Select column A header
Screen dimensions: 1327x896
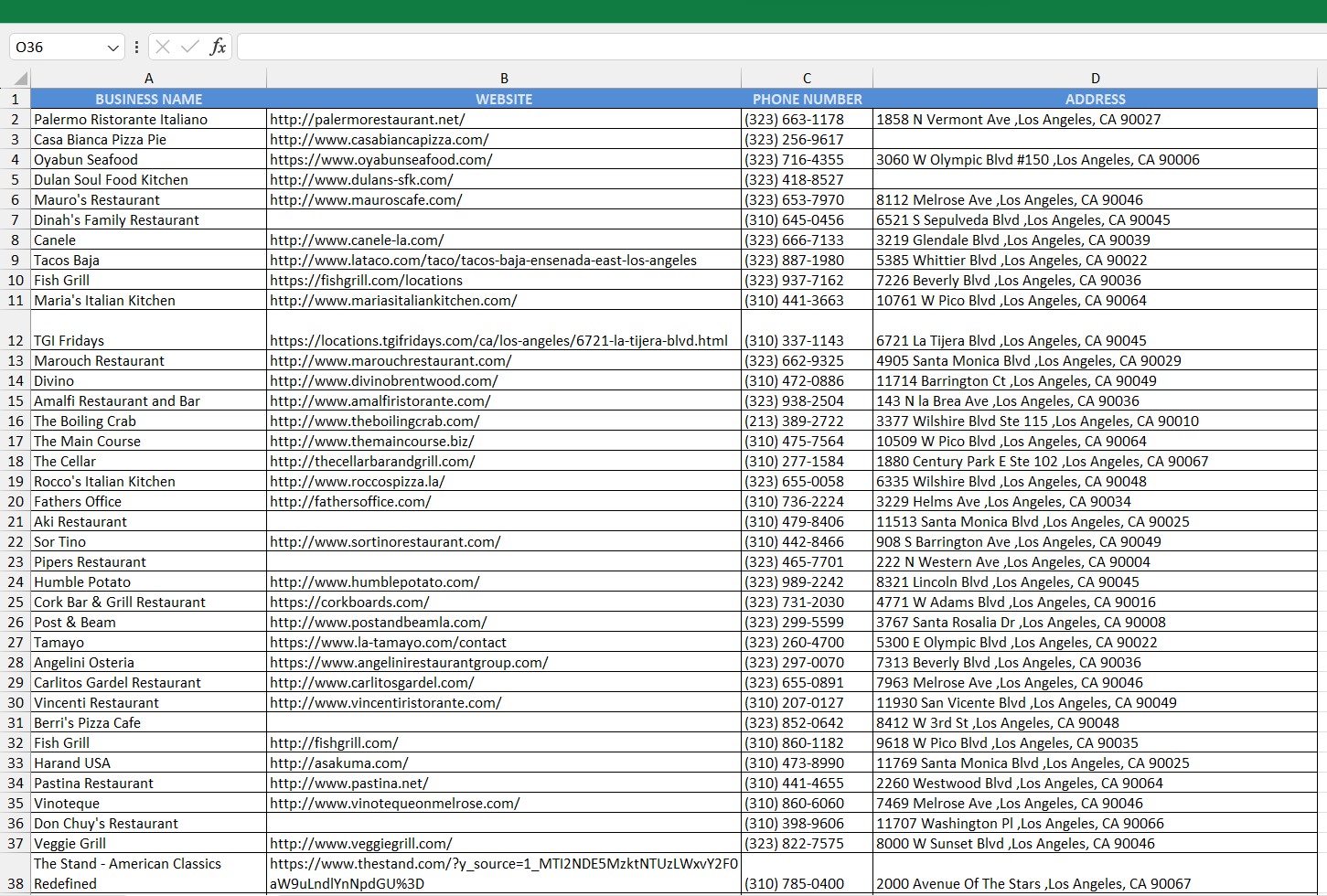(149, 79)
